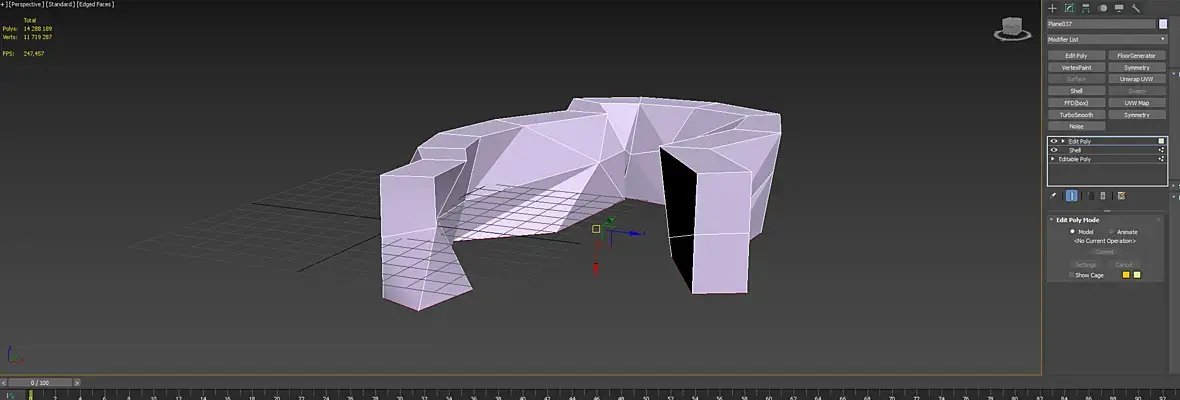The image size is (1180, 400).
Task: Open the [Standard] shading quality menu
Action: point(61,5)
